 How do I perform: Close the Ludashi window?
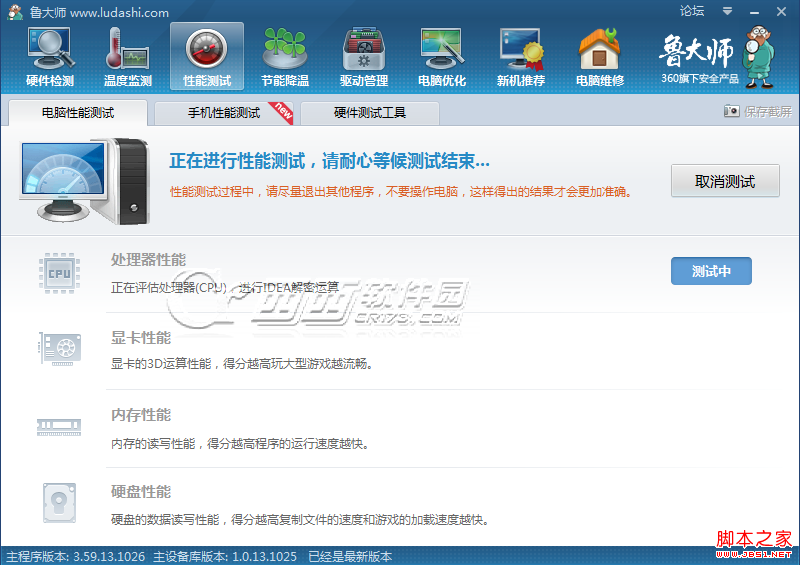coord(781,11)
